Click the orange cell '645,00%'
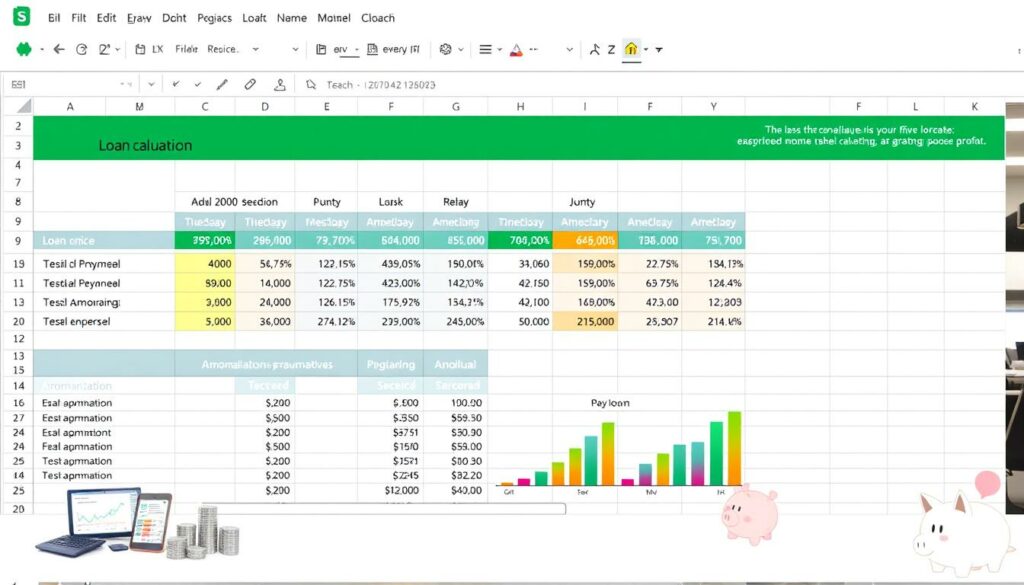The image size is (1024, 585). (585, 241)
